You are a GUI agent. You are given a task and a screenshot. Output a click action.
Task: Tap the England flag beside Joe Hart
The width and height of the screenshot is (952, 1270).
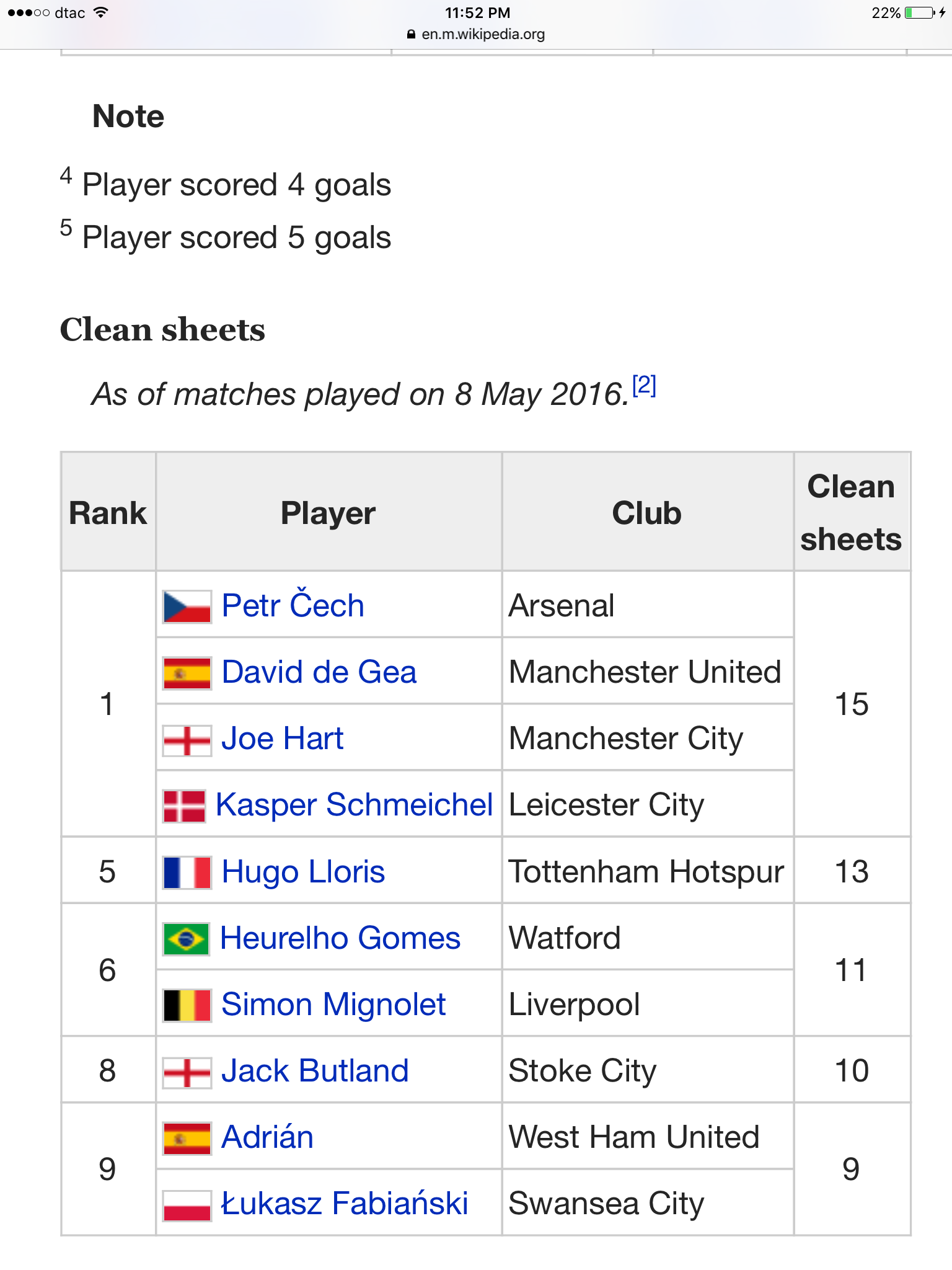pos(187,740)
